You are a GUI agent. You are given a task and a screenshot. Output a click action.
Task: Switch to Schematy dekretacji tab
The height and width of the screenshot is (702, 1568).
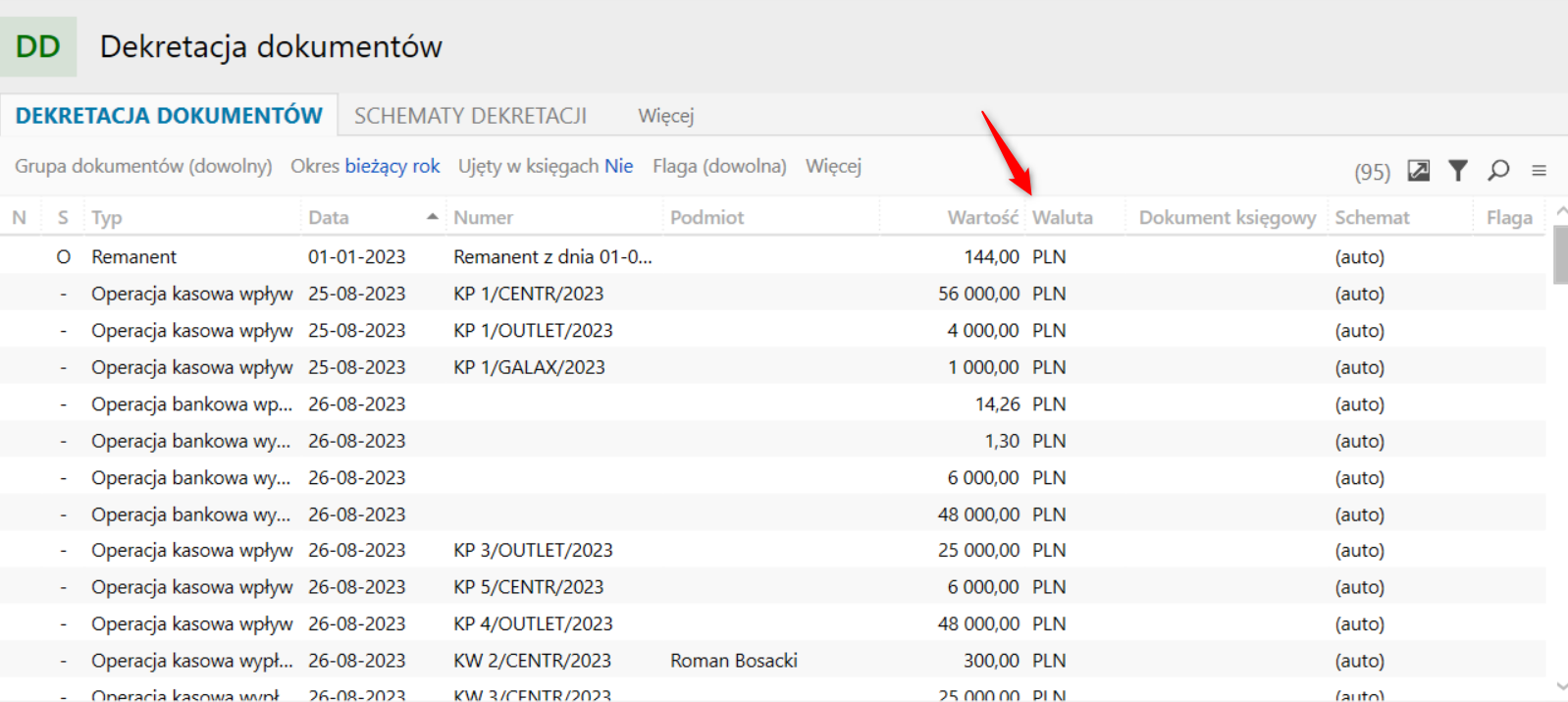coord(470,116)
